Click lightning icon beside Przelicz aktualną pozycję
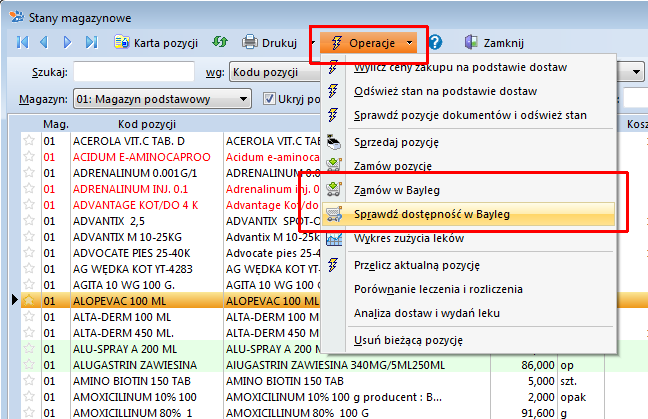This screenshot has width=648, height=419. tap(333, 265)
